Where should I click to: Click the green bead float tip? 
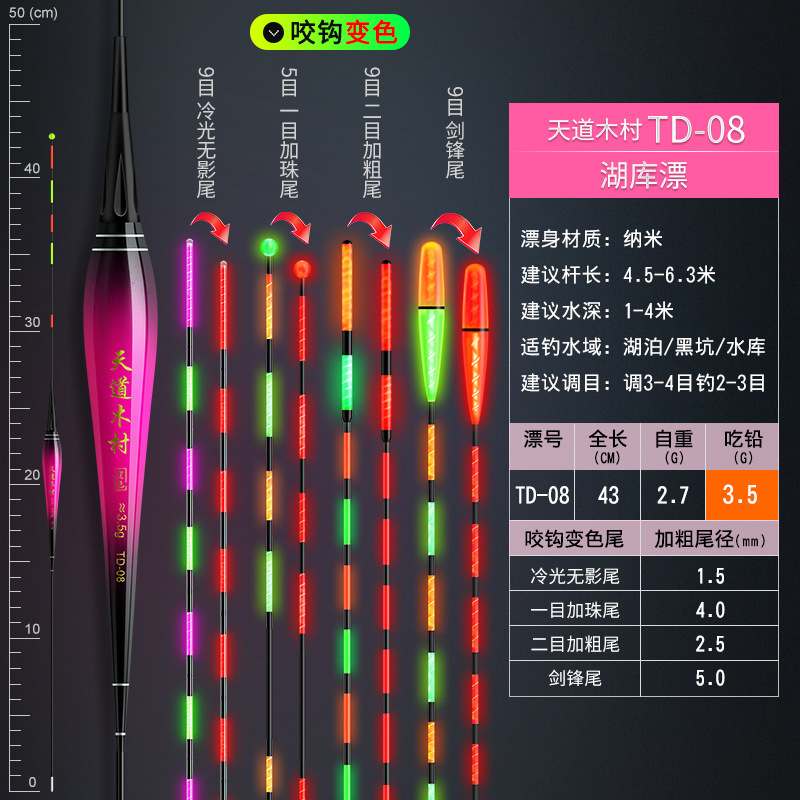coord(269,247)
